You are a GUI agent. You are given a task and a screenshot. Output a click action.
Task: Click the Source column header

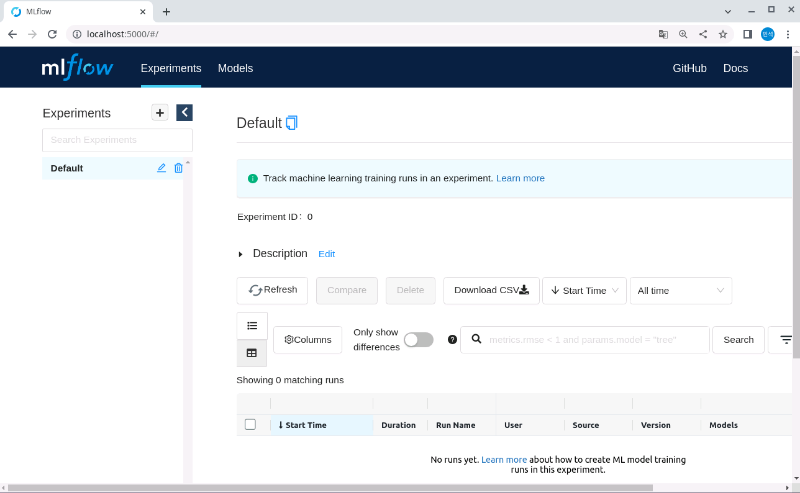586,425
